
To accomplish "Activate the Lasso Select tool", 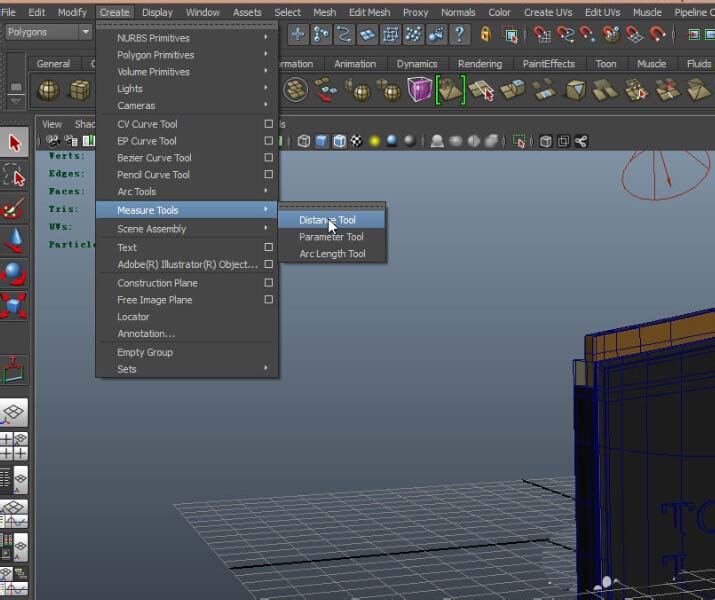I will click(x=14, y=176).
